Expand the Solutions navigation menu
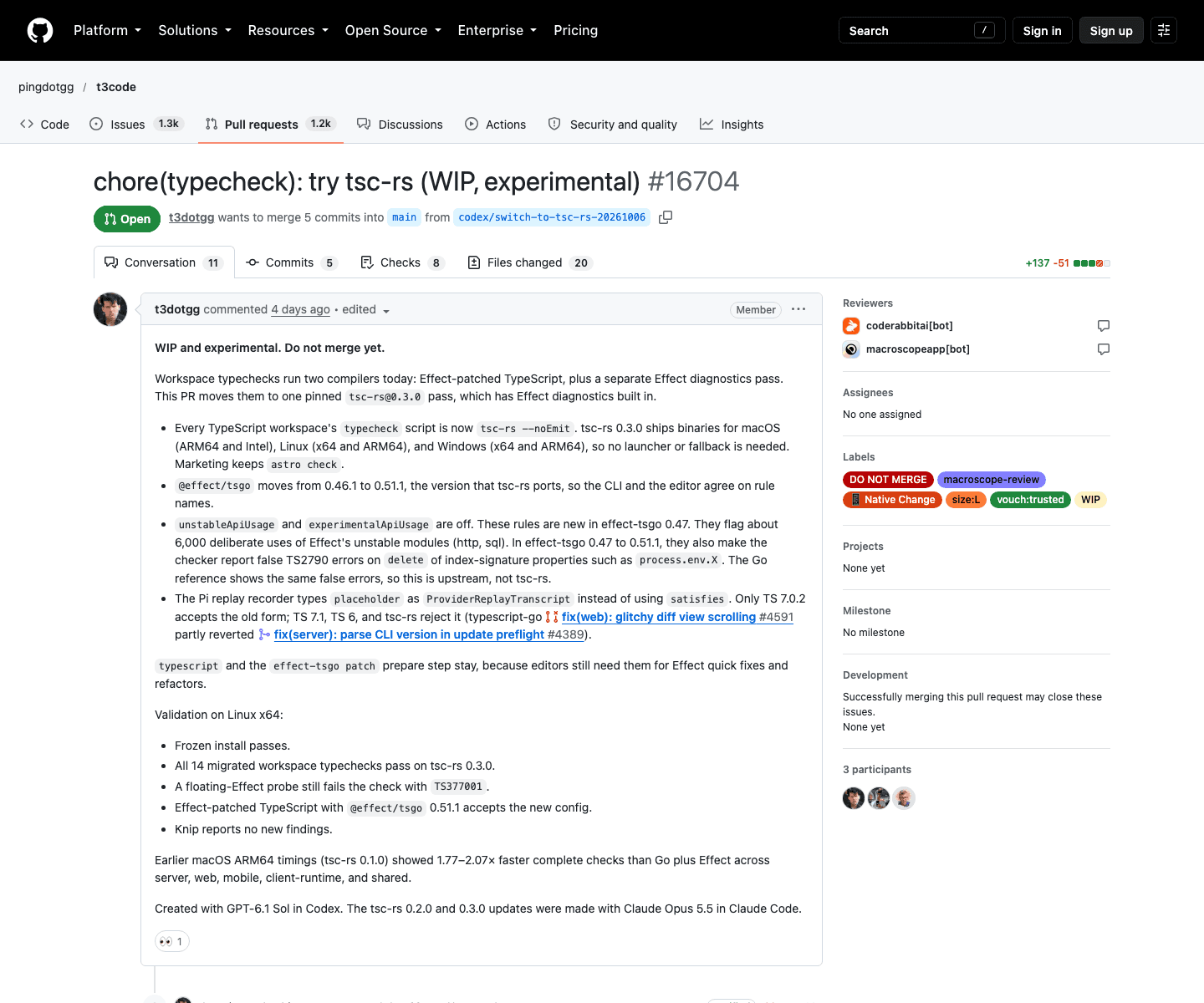1204x1003 pixels. click(195, 30)
